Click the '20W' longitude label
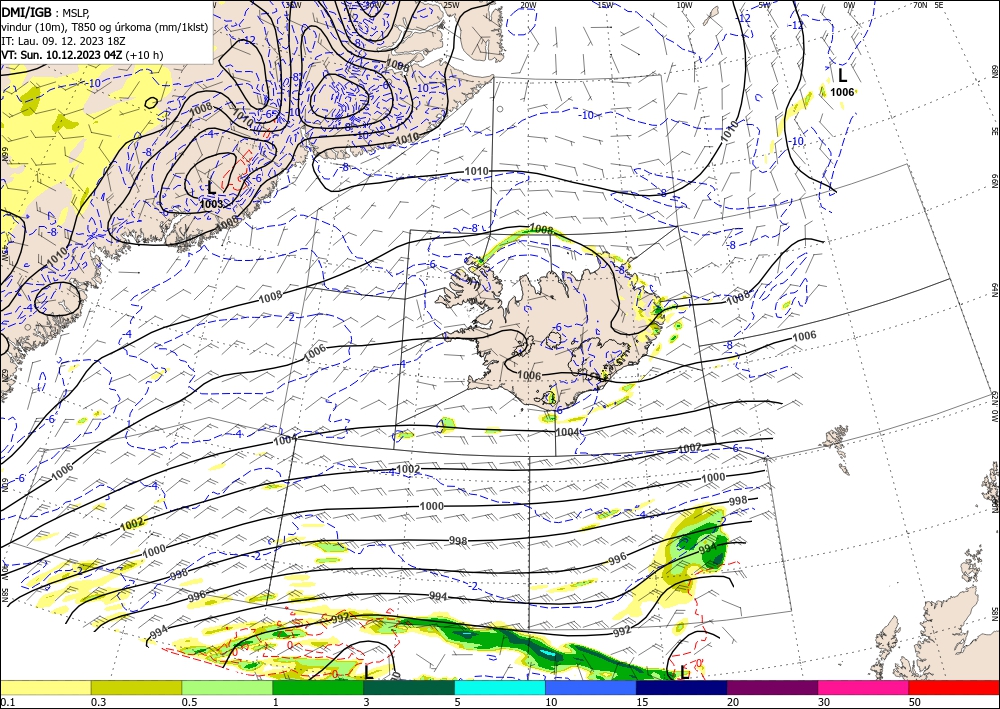Viewport: 1000px width, 709px height. tap(527, 5)
